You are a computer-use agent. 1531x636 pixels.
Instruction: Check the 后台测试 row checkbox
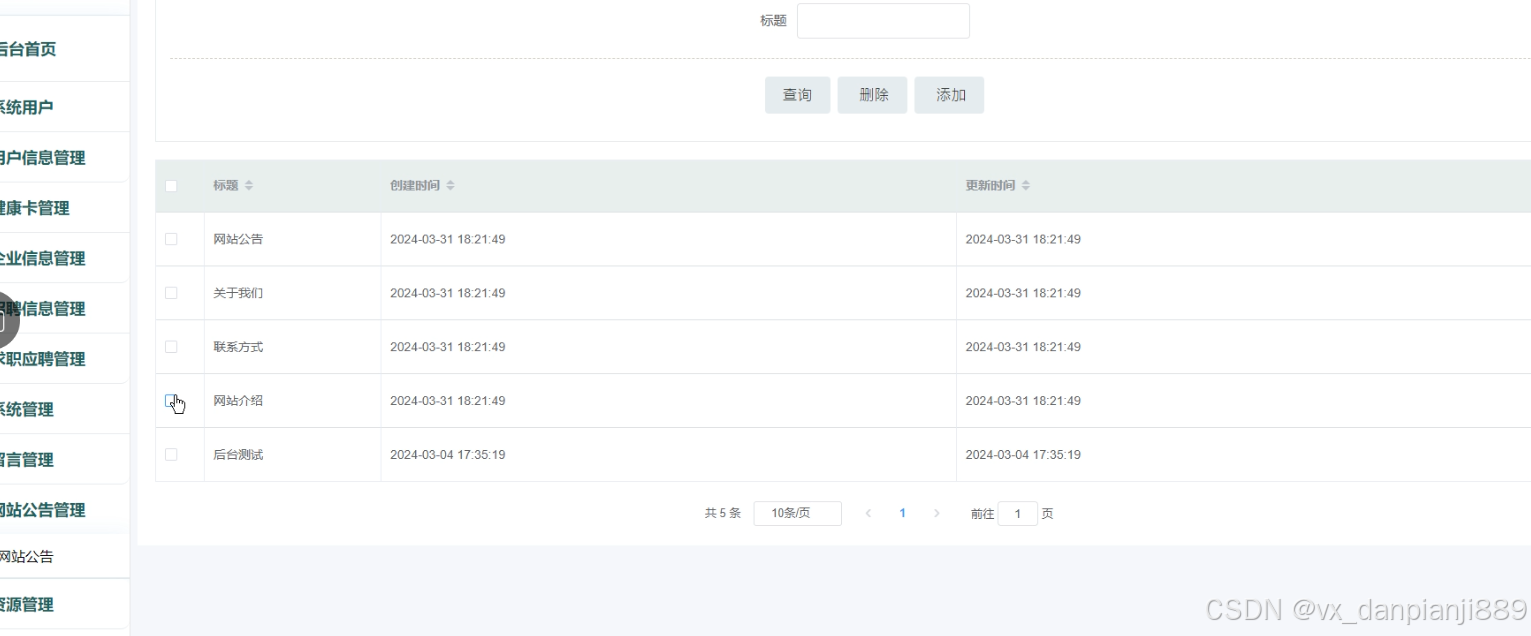coord(171,454)
